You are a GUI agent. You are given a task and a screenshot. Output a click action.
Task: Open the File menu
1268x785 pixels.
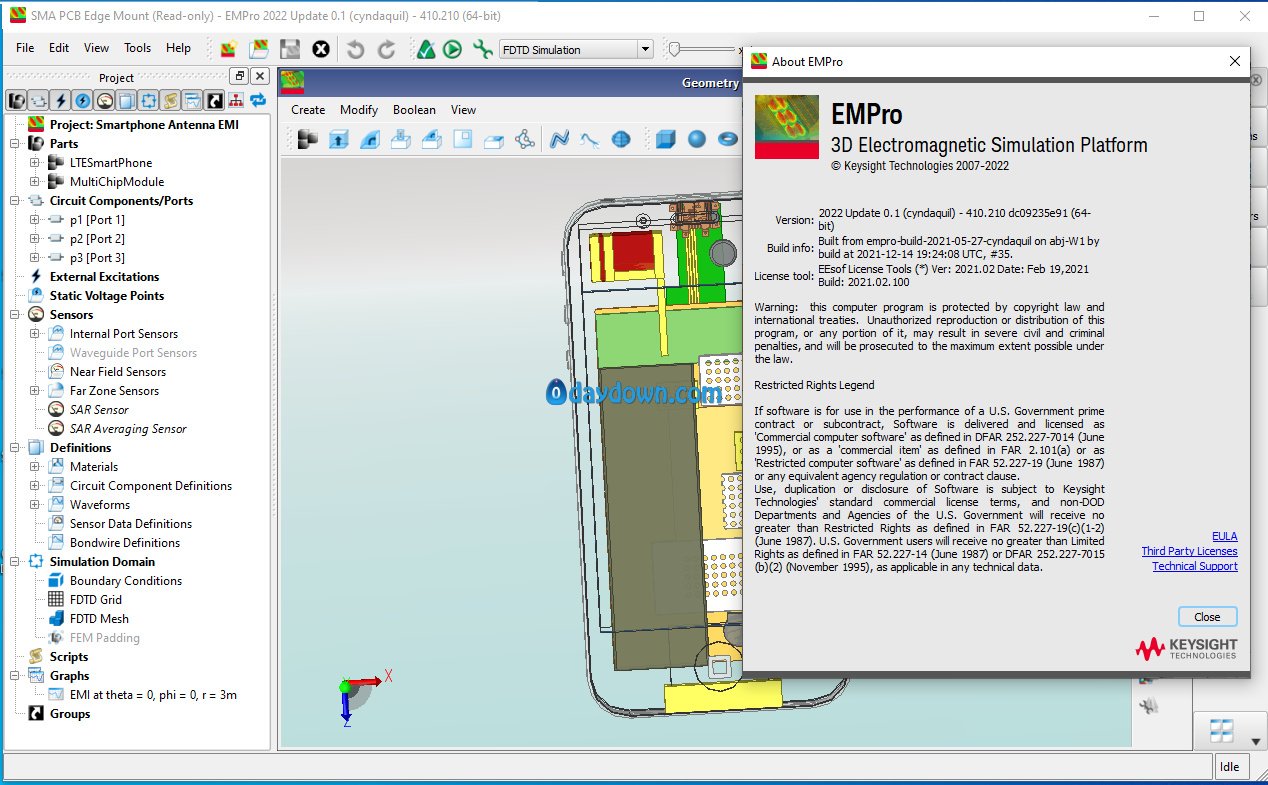(x=25, y=48)
